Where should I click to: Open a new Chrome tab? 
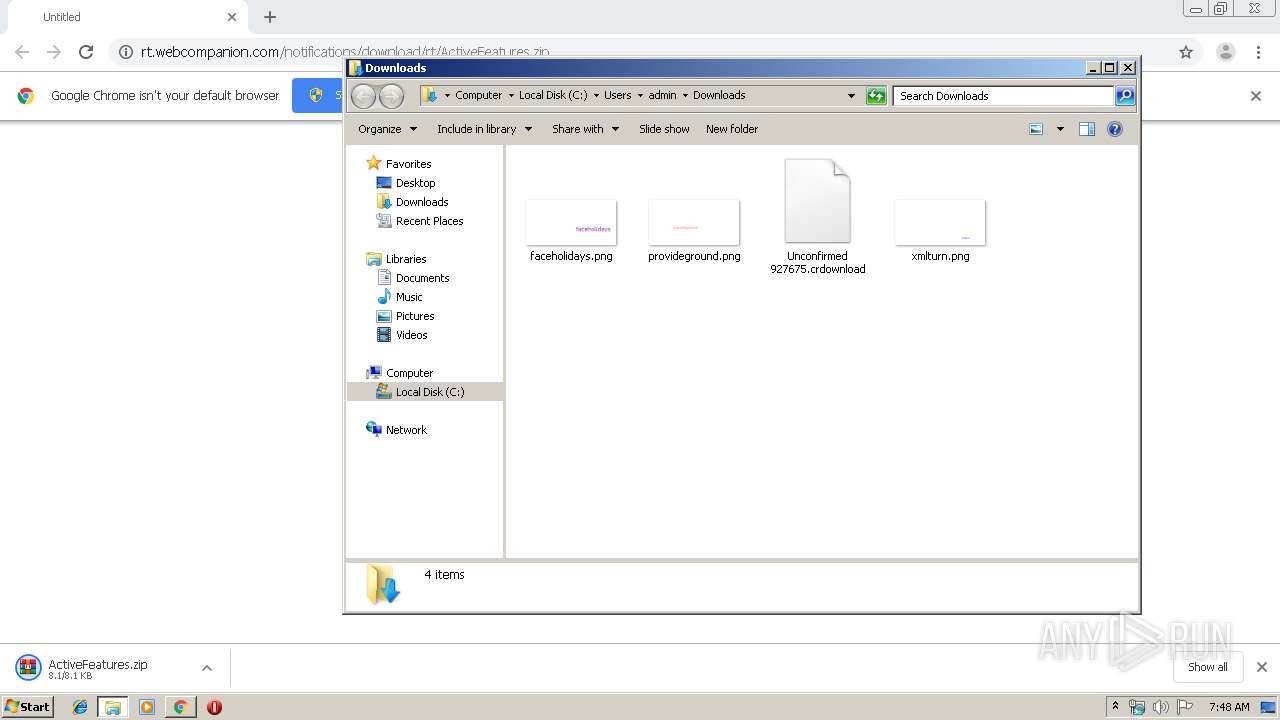pyautogui.click(x=270, y=17)
